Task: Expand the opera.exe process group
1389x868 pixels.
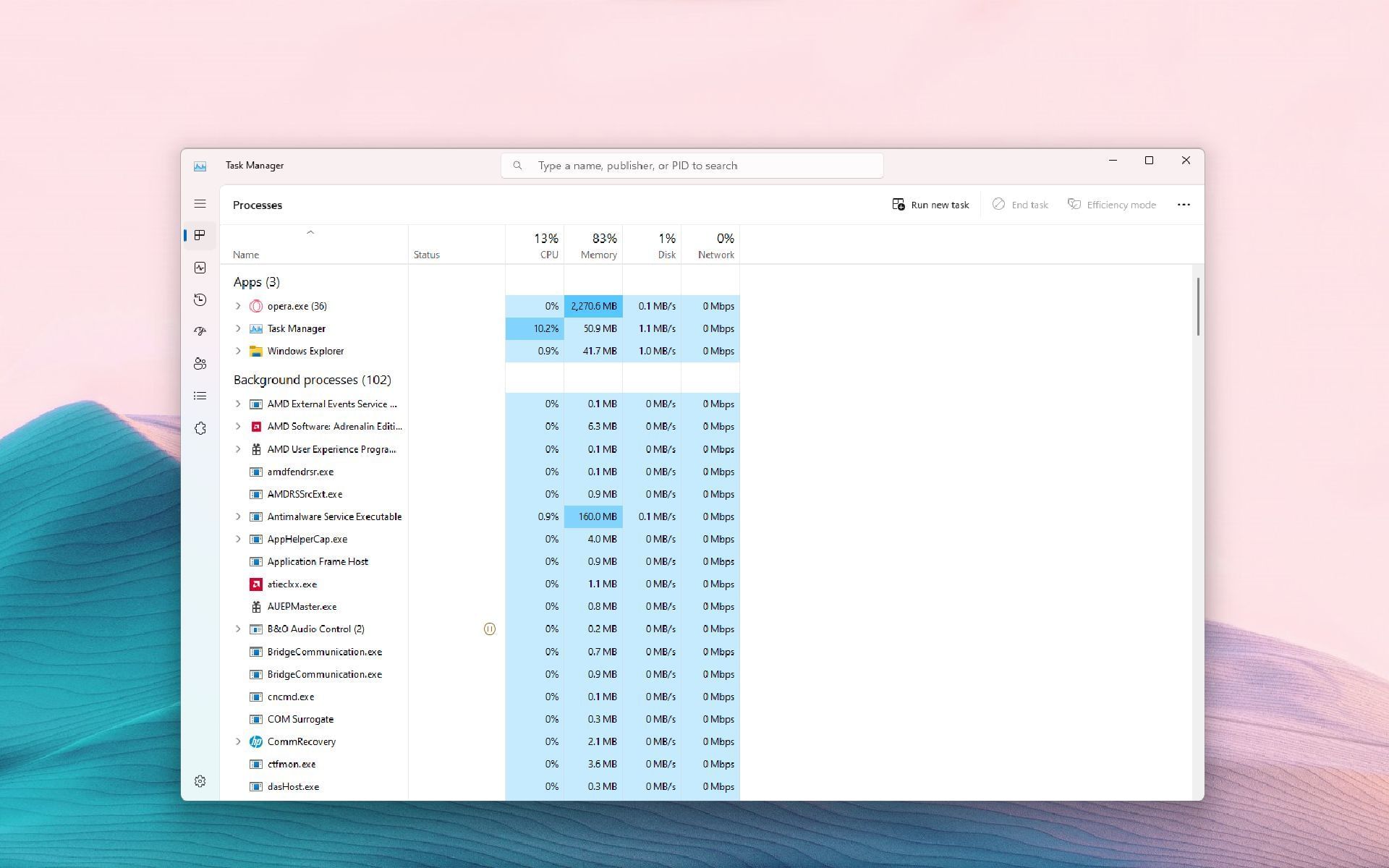Action: 238,306
